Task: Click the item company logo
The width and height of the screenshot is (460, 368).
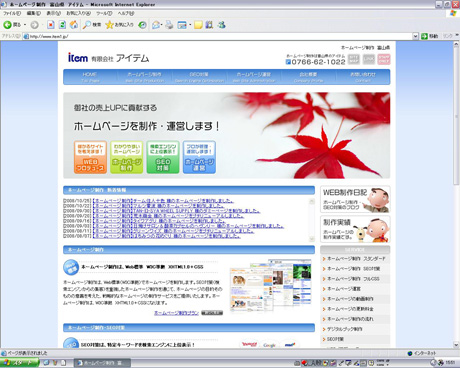Action: pos(109,58)
